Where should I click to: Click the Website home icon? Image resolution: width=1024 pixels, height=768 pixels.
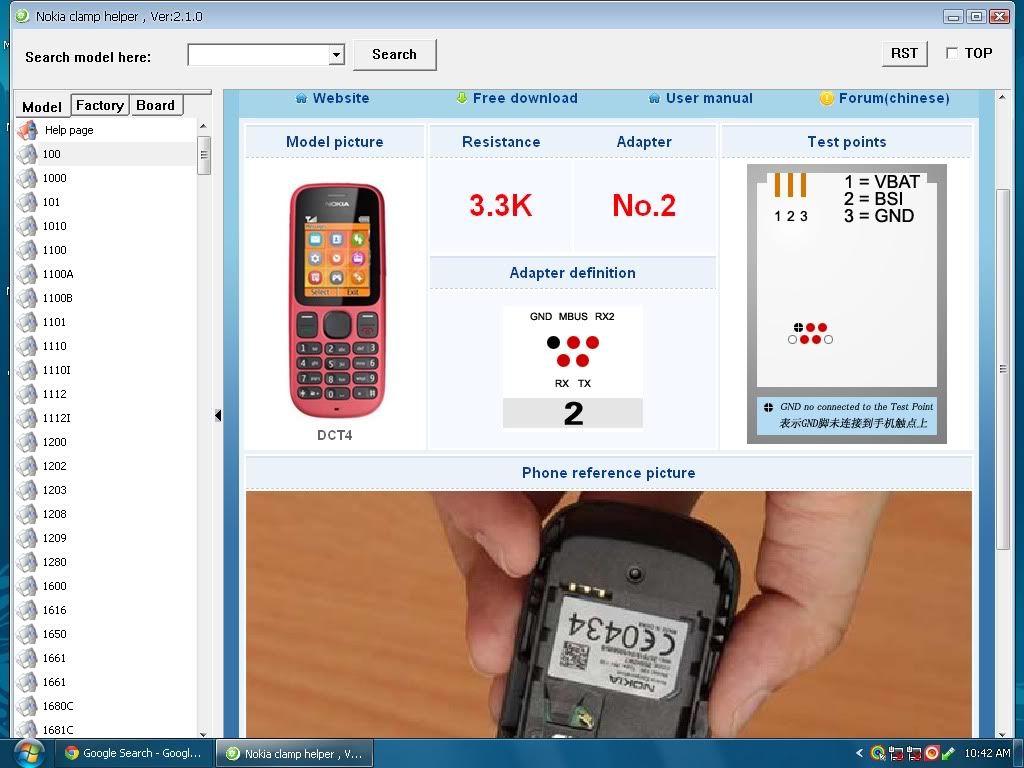point(301,98)
